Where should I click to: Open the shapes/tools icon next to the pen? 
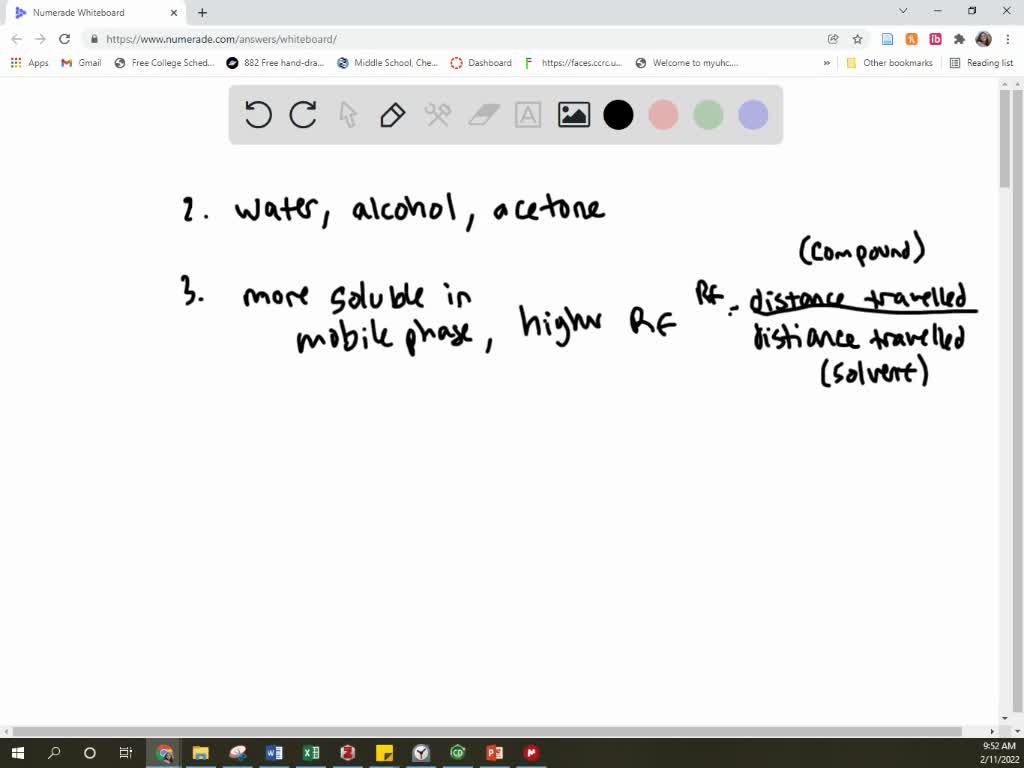[x=437, y=114]
